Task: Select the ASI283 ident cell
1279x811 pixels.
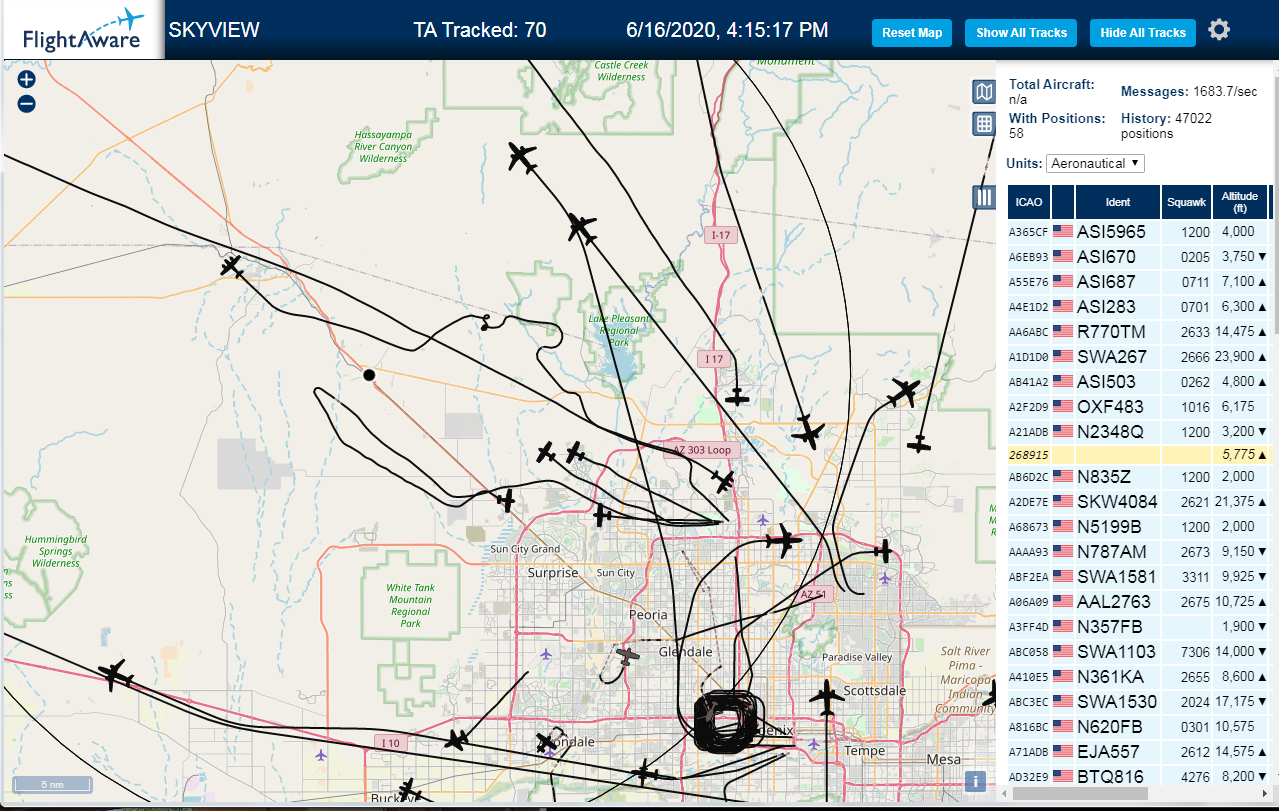Action: click(1118, 307)
